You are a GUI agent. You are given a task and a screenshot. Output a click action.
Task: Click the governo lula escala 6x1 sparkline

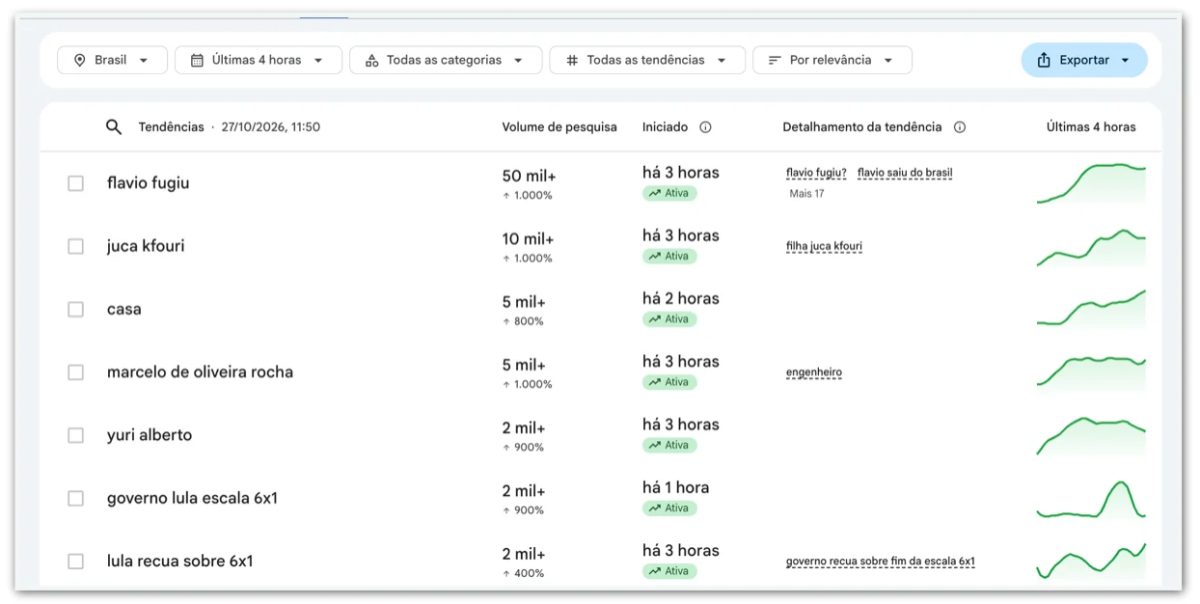point(1091,499)
